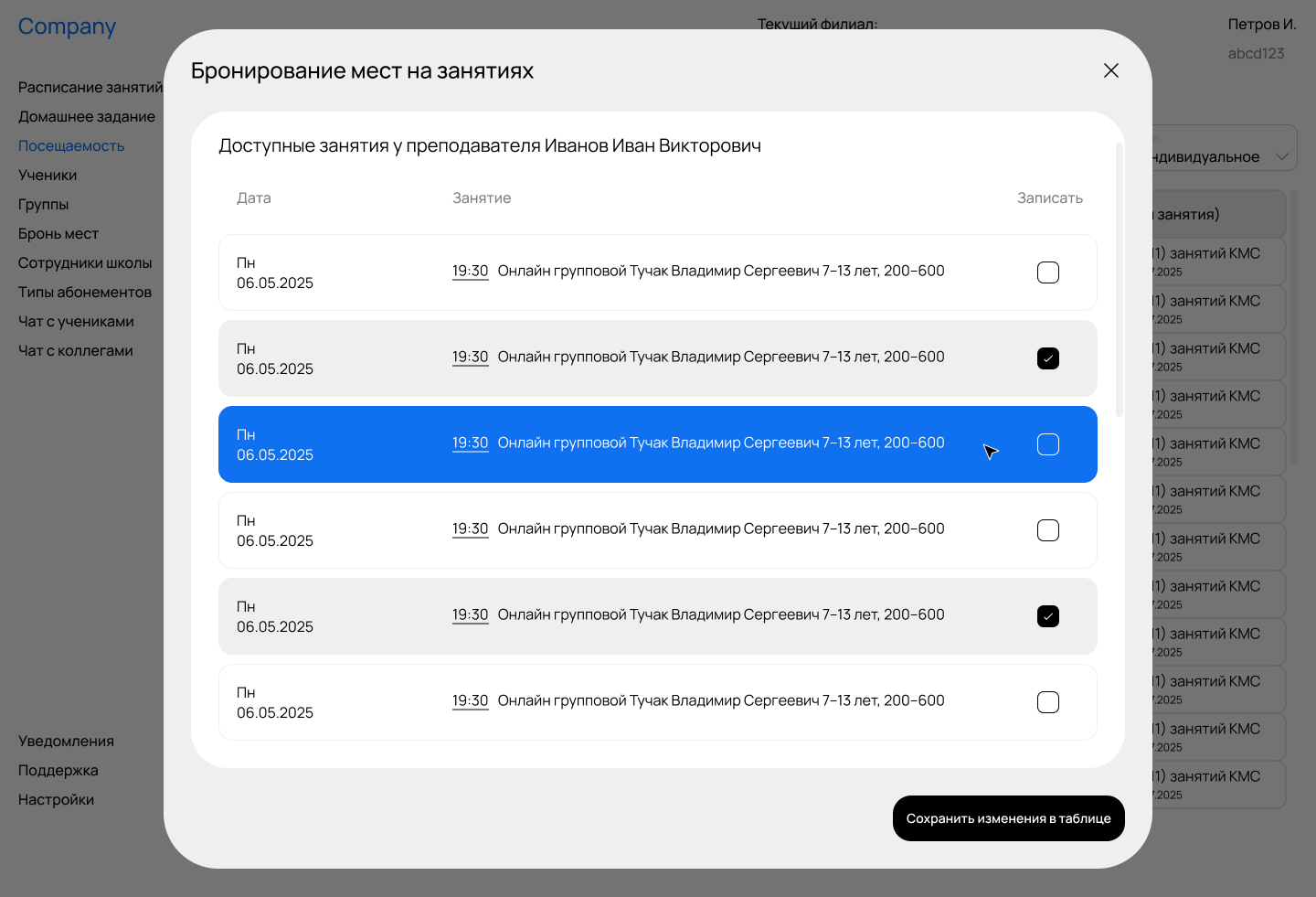Close the Бронирование мест dialog

[x=1110, y=70]
